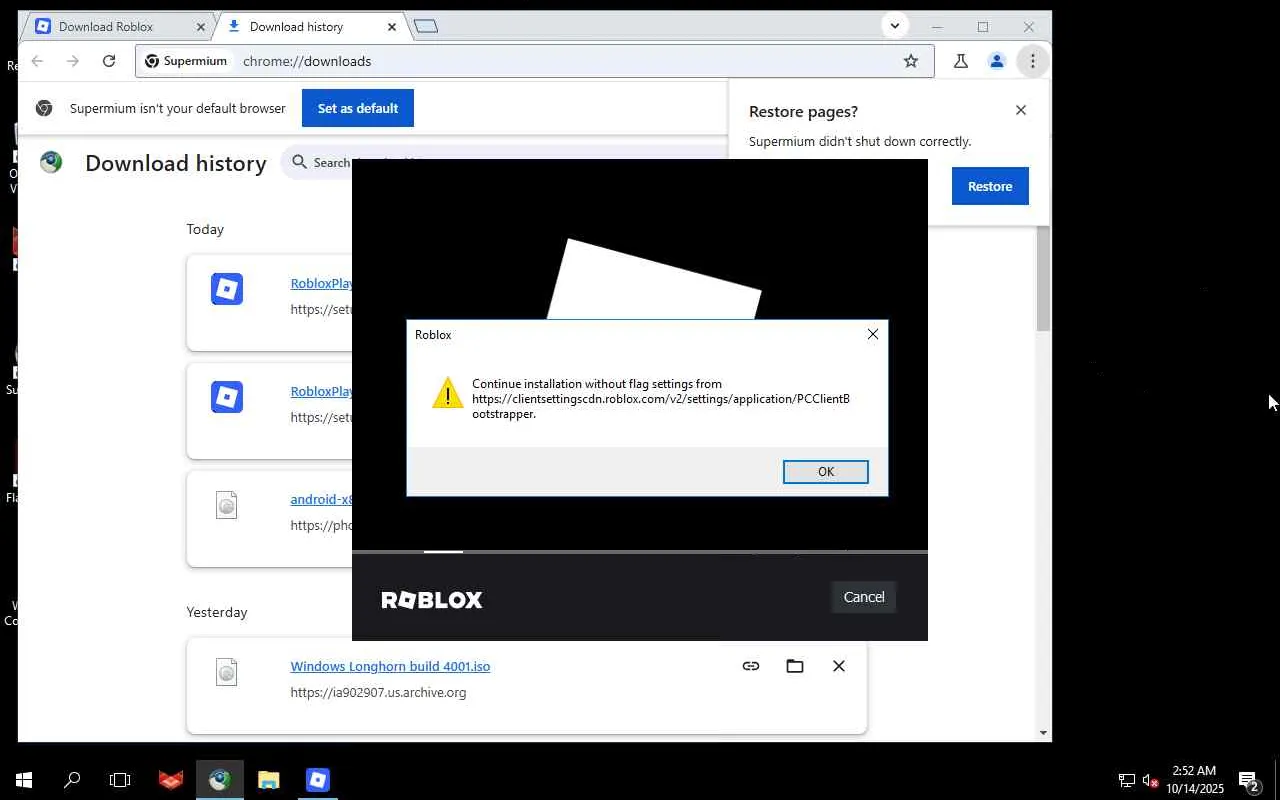Click the Roblox dialog title text
Image resolution: width=1280 pixels, height=800 pixels.
click(x=433, y=334)
